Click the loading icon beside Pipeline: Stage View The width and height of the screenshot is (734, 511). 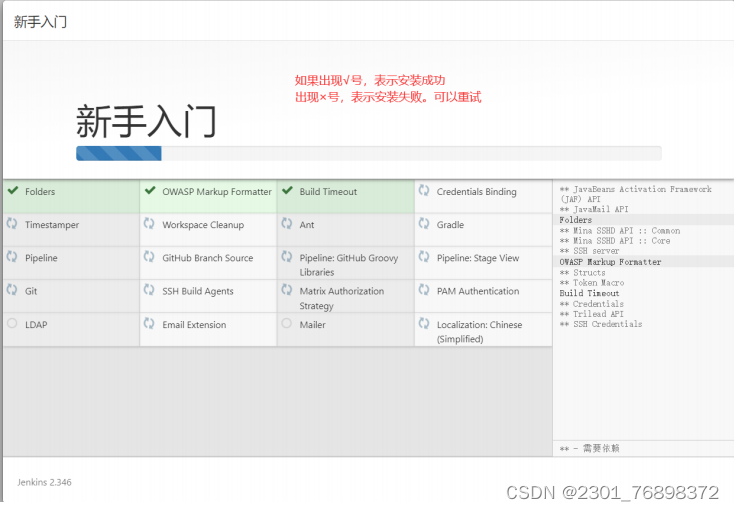(x=424, y=257)
